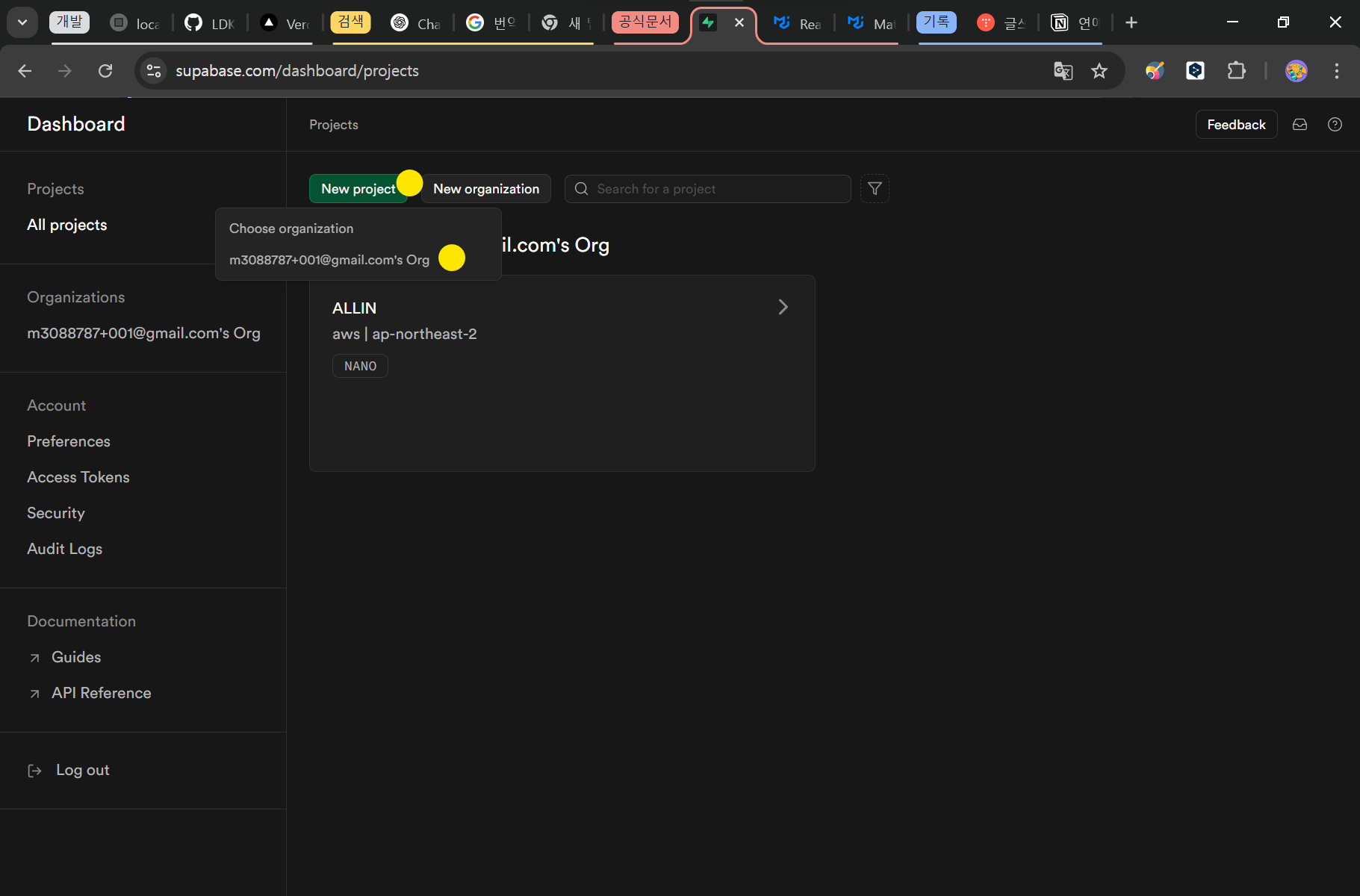The height and width of the screenshot is (896, 1360).
Task: Open the blue hexagon extension icon
Action: tap(1195, 71)
